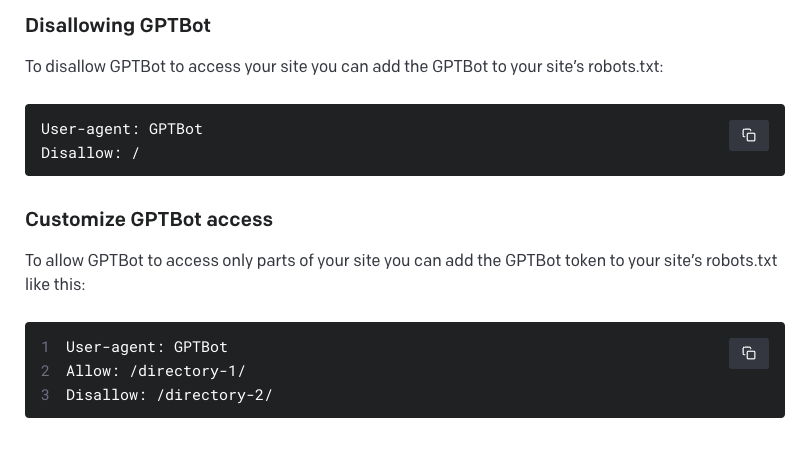Click 'User-agent: GPTBot' in the first code block
This screenshot has width=809, height=451.
(122, 129)
